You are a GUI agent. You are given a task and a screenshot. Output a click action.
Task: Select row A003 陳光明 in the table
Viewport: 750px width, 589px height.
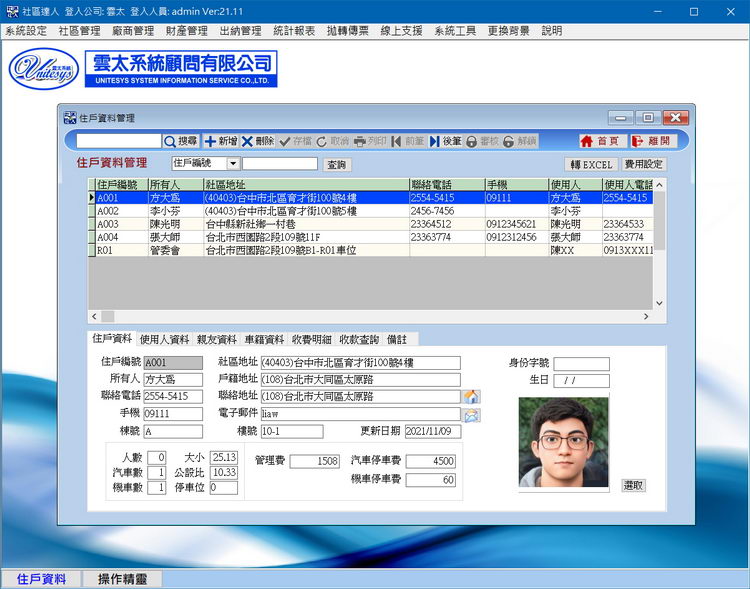pos(300,225)
